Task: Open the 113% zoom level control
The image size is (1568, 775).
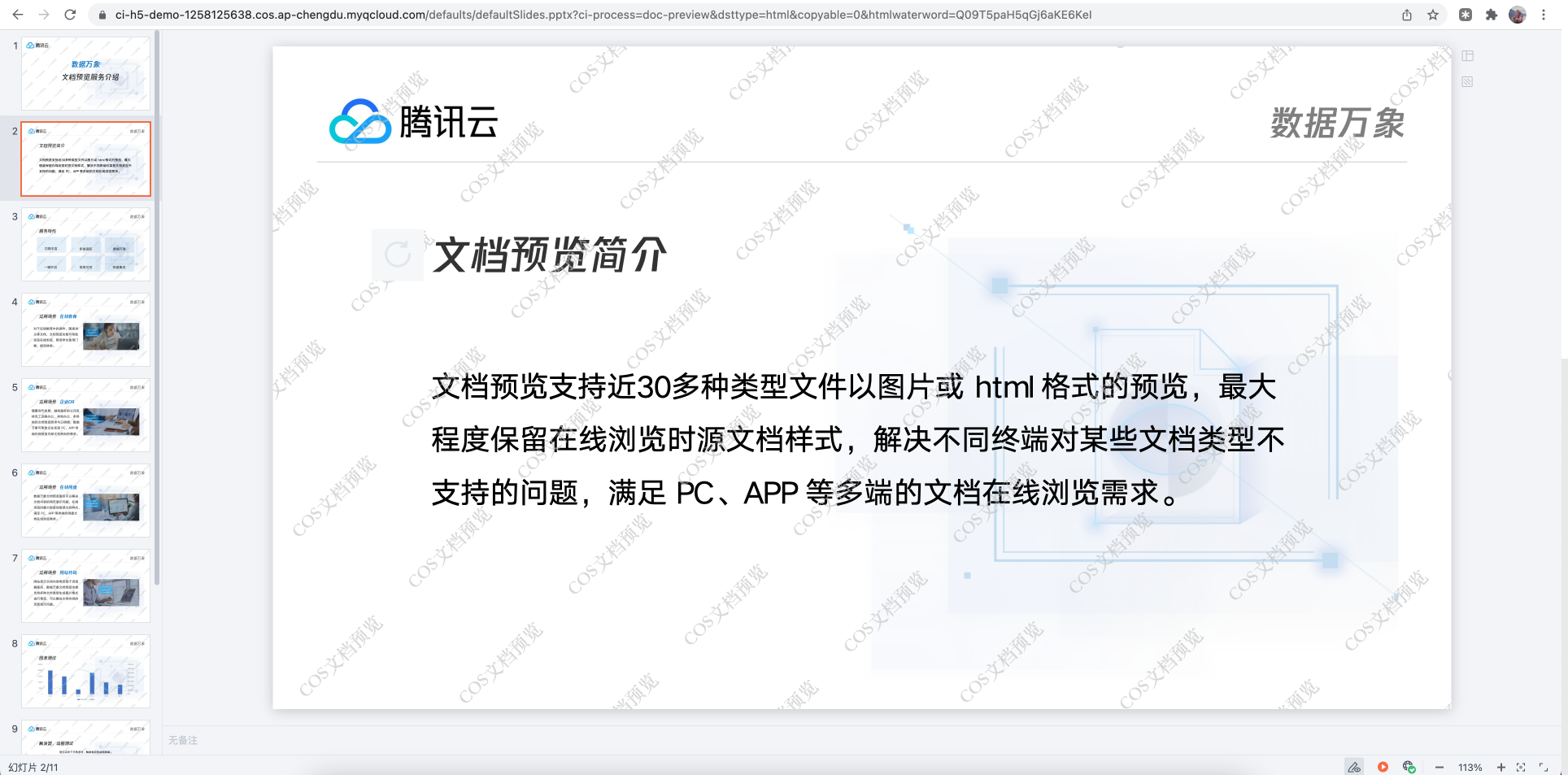Action: coord(1470,767)
